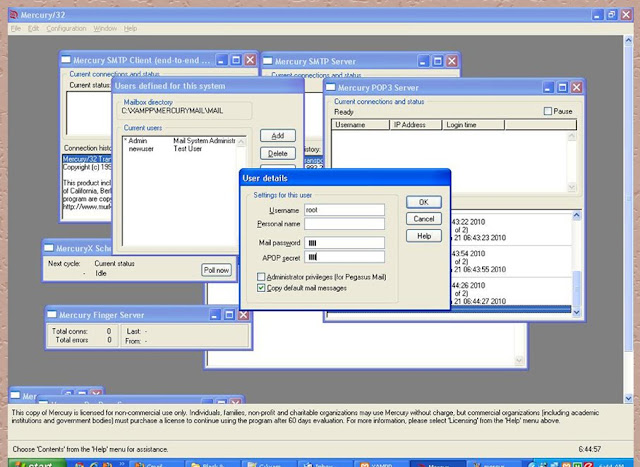640x467 pixels.
Task: Click POP3 connections list scroll up arrow
Action: [572, 136]
